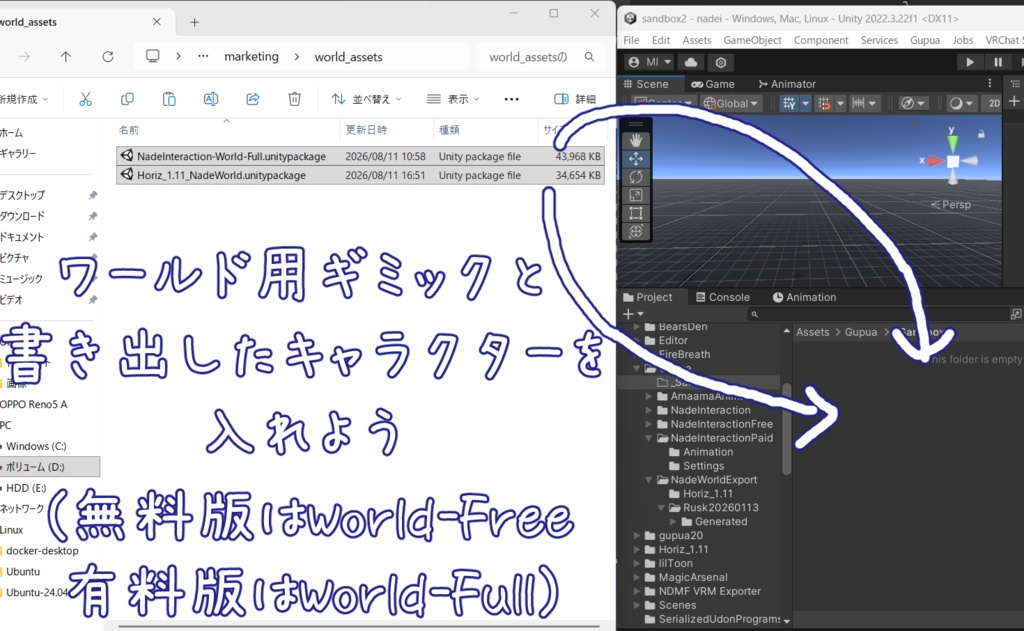Screen dimensions: 1024x631
Task: Click the grid snapping icon in Scene
Action: pos(789,103)
